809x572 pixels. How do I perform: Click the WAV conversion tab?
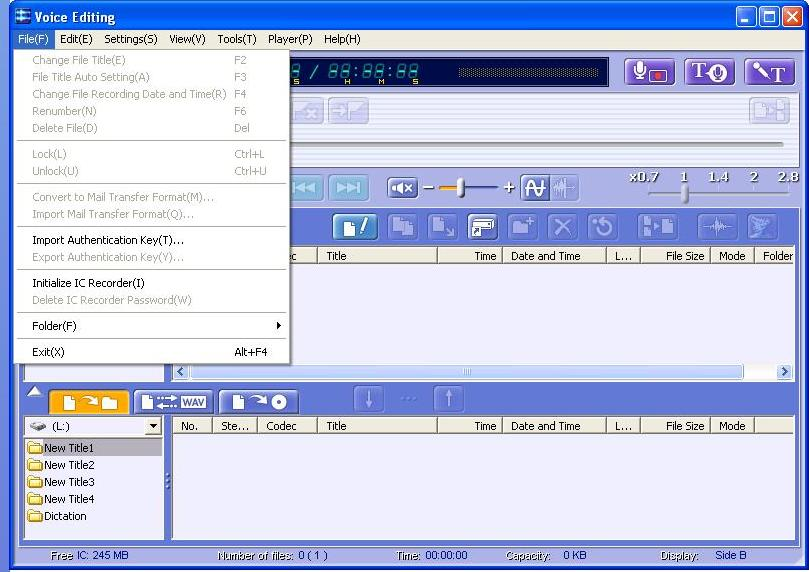[174, 402]
